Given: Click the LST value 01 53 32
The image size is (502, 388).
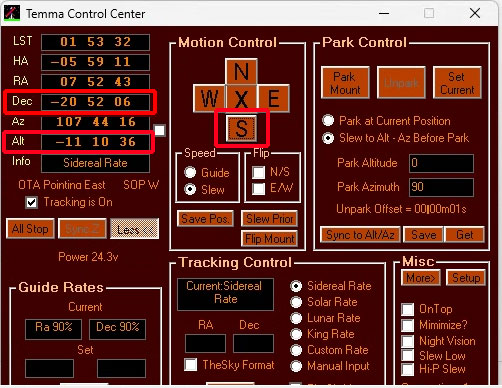Looking at the screenshot, I should [95, 42].
